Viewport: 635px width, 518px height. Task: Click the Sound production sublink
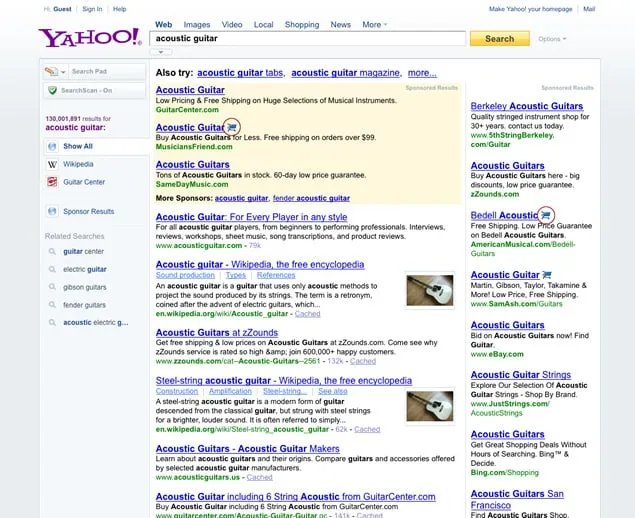pyautogui.click(x=185, y=275)
